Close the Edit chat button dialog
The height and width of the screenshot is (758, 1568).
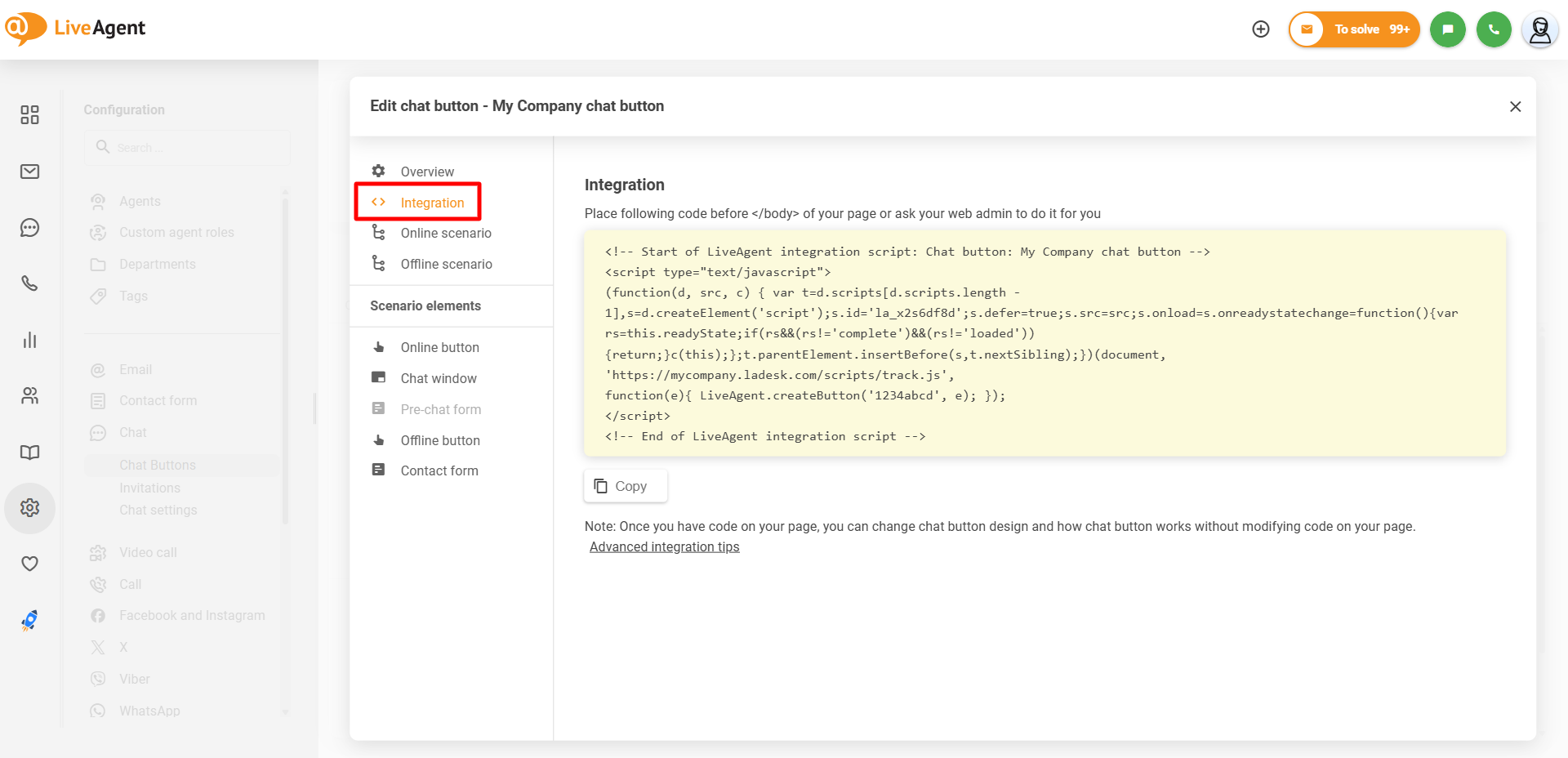pos(1515,107)
